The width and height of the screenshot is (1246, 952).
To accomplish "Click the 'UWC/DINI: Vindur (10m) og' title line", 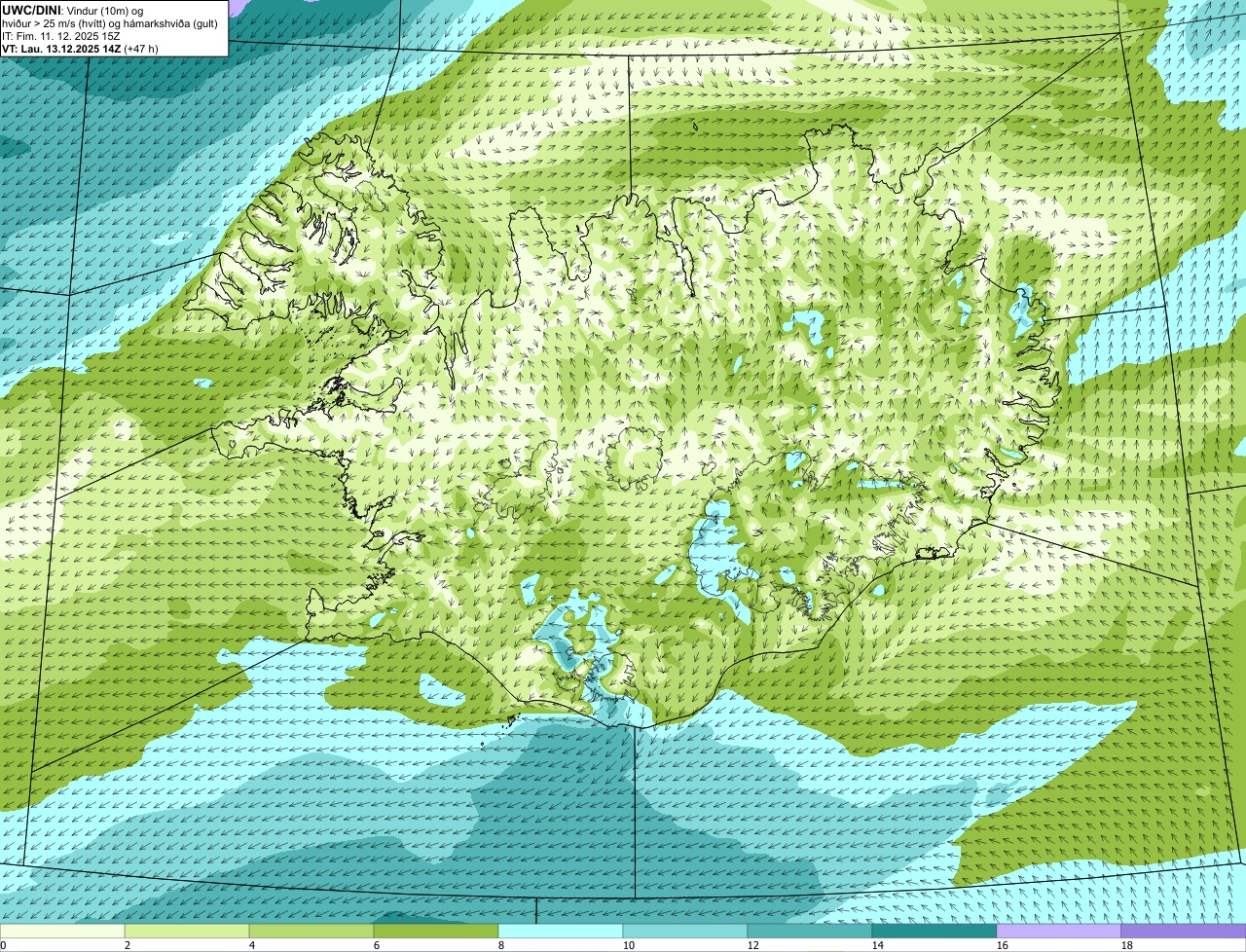I will point(73,11).
